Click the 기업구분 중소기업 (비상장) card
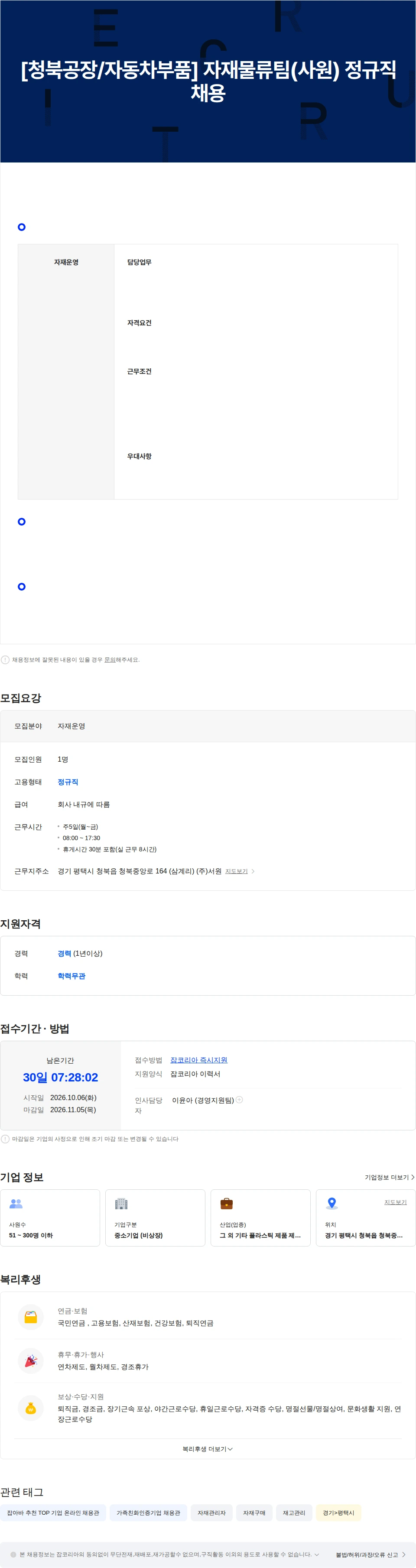Viewport: 416px width, 1568px height. click(x=155, y=1218)
